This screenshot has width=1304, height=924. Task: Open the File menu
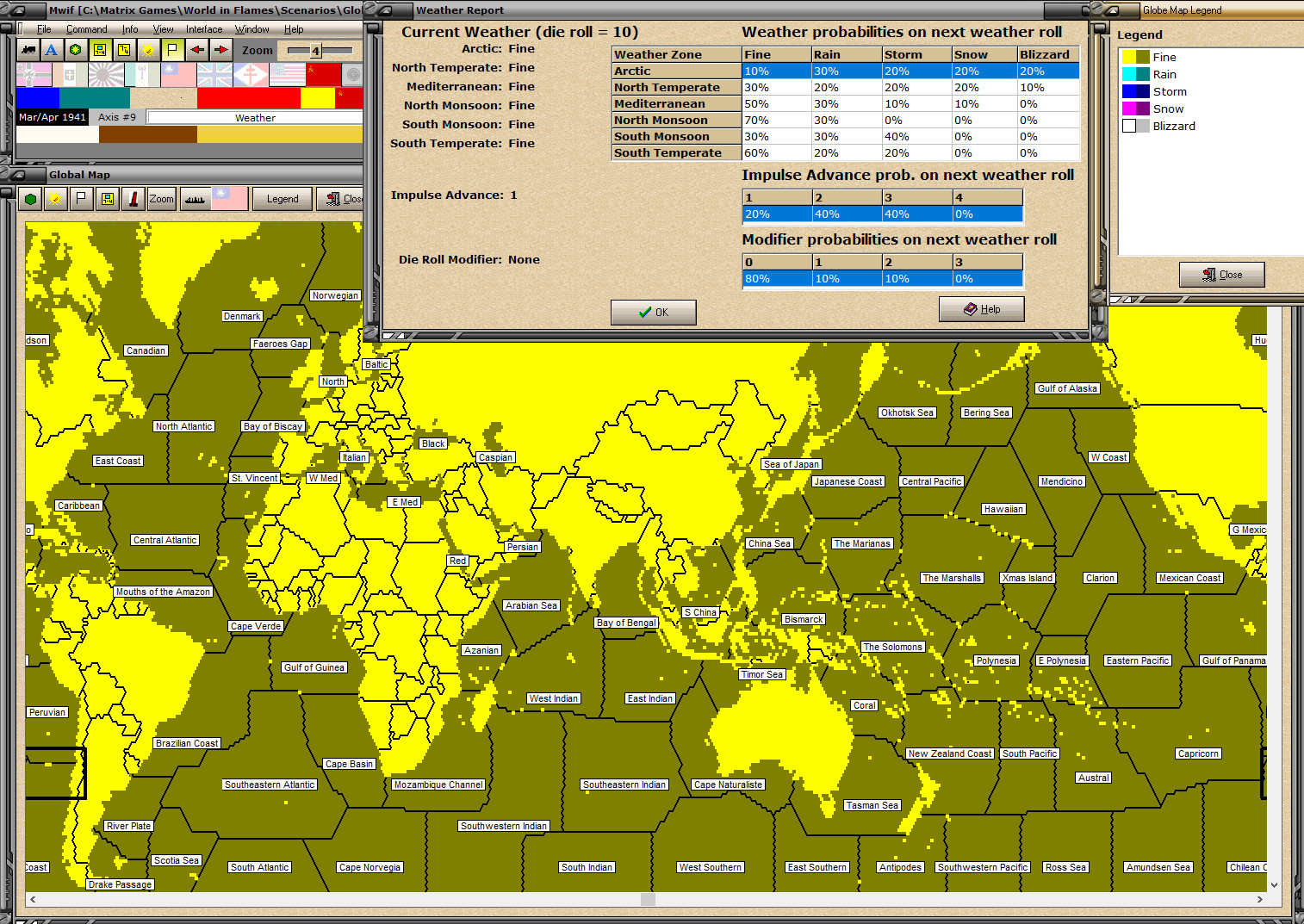44,29
